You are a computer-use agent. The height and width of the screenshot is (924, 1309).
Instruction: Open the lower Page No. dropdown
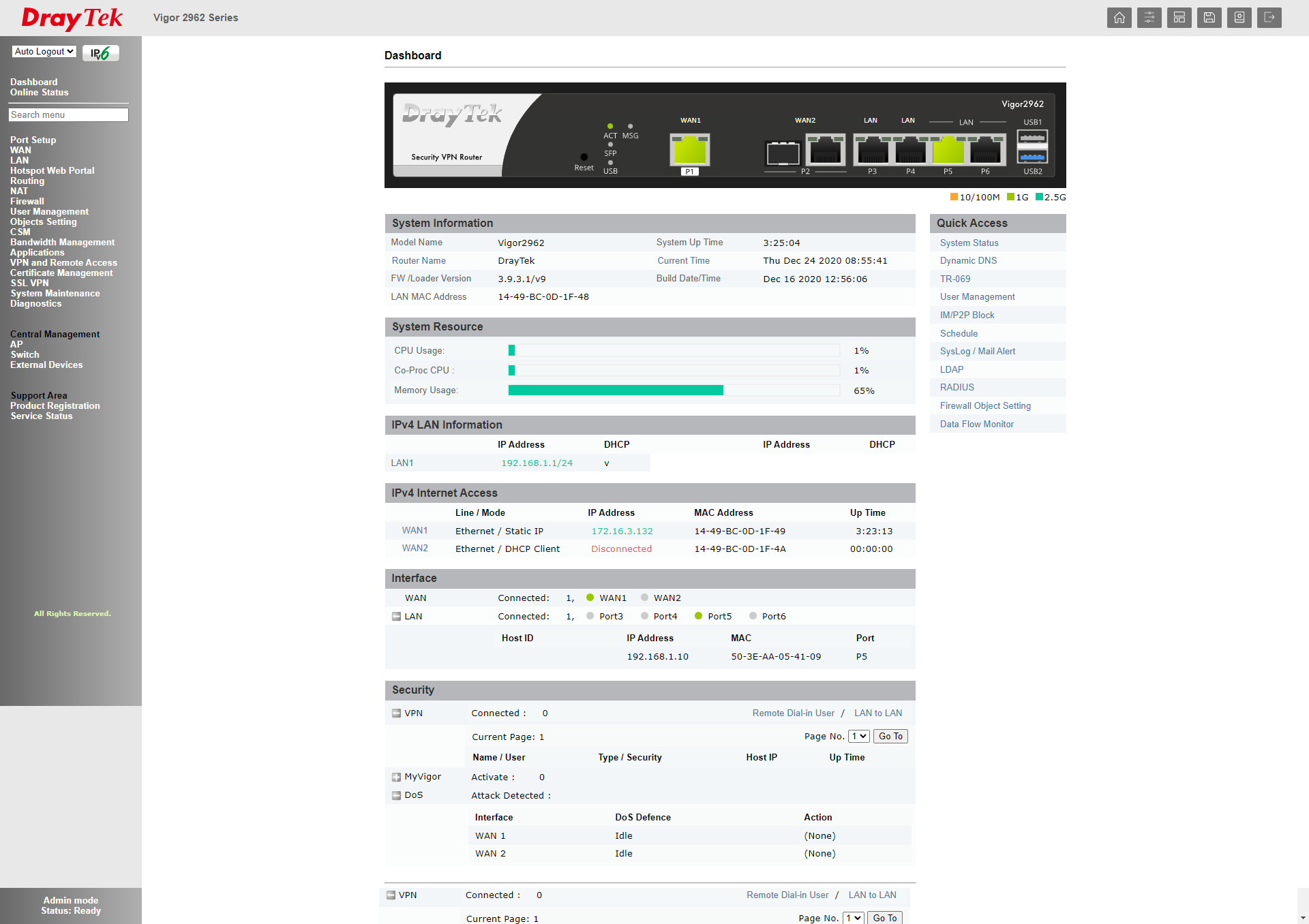click(x=854, y=919)
